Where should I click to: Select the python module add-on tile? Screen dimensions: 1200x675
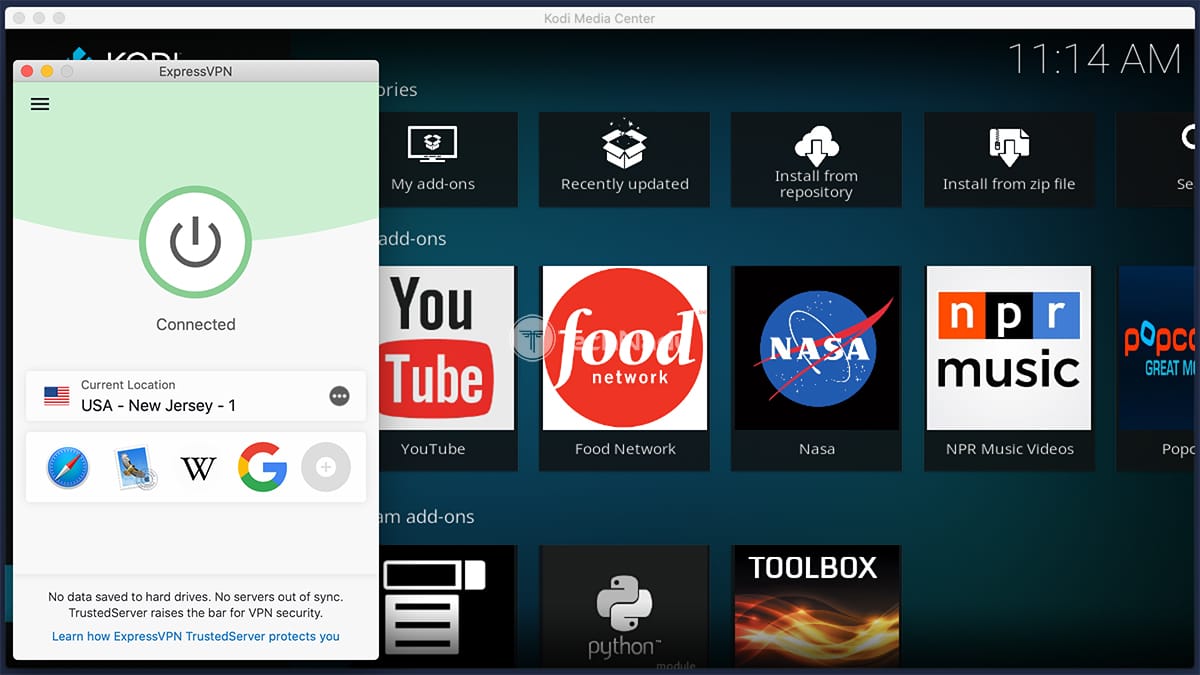point(625,606)
